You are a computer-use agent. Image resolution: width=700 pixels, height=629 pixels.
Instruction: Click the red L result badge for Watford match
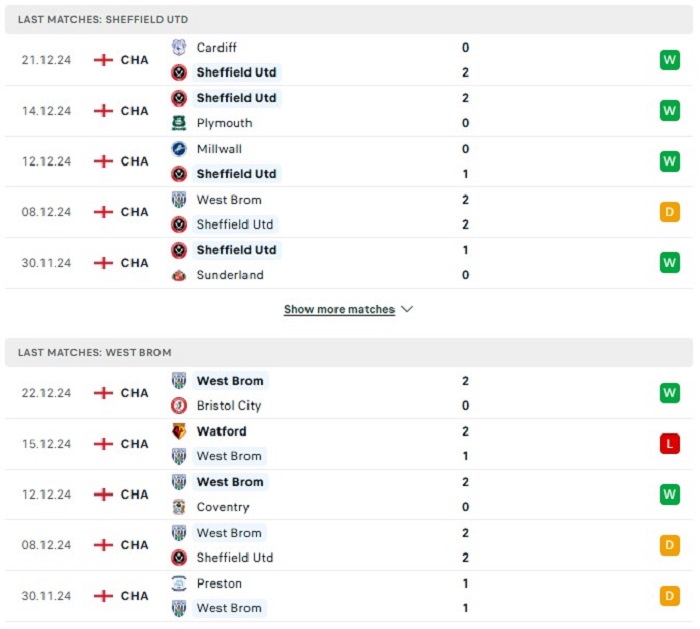(x=670, y=444)
